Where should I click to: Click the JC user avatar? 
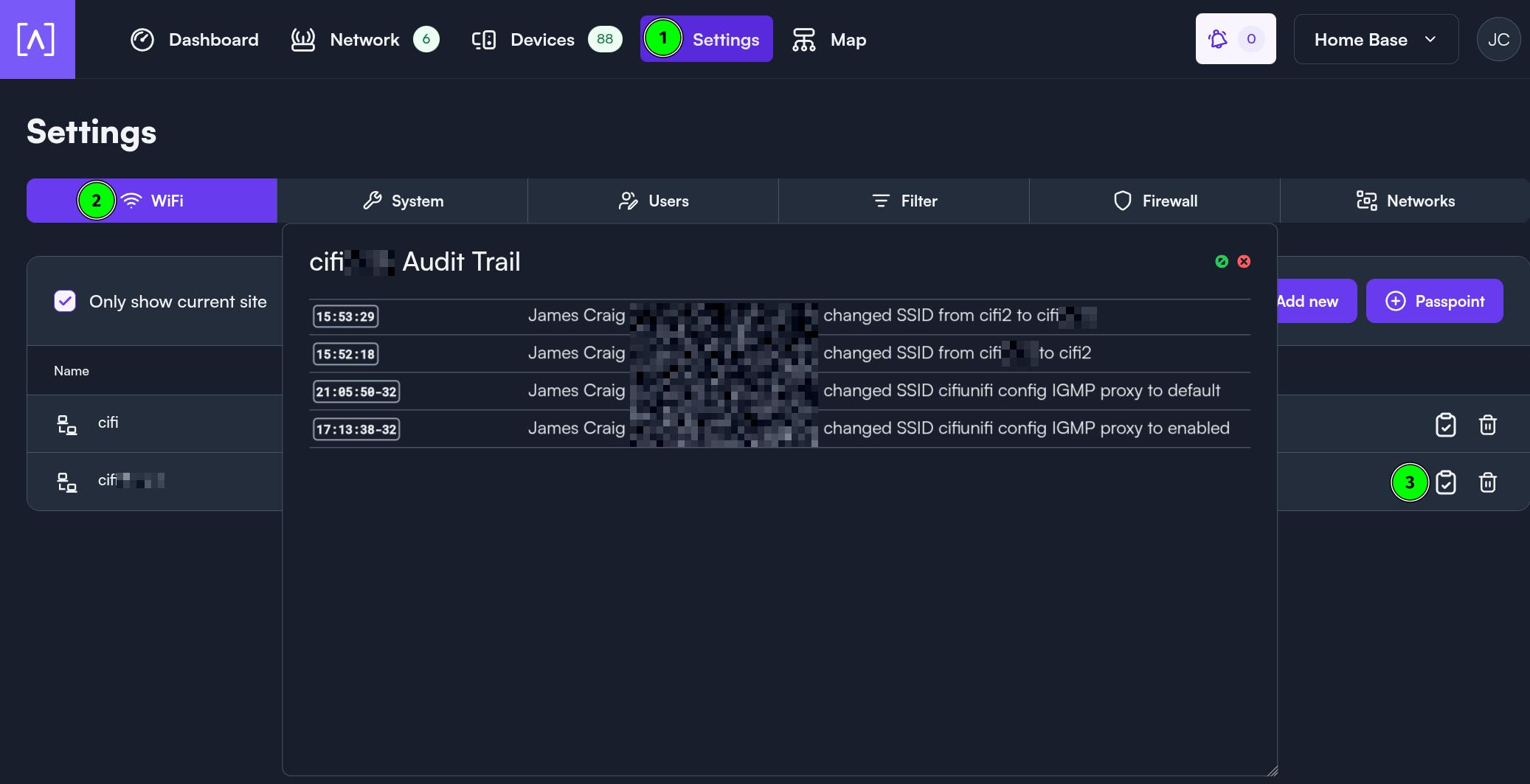[x=1498, y=39]
